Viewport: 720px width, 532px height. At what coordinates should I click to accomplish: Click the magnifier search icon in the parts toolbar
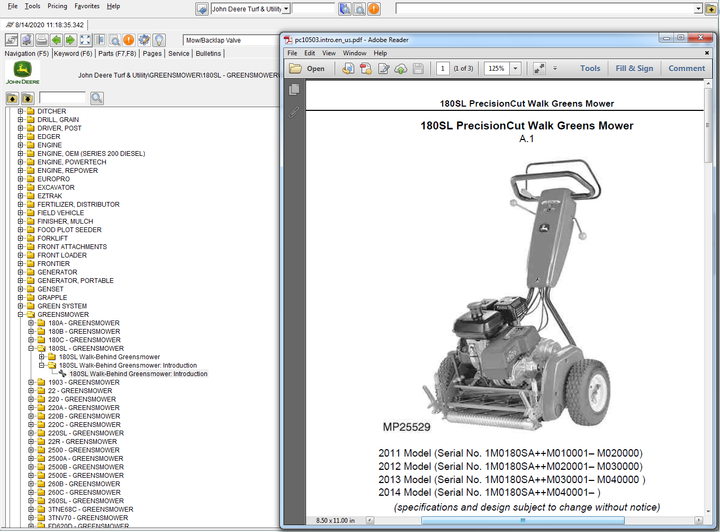click(115, 40)
